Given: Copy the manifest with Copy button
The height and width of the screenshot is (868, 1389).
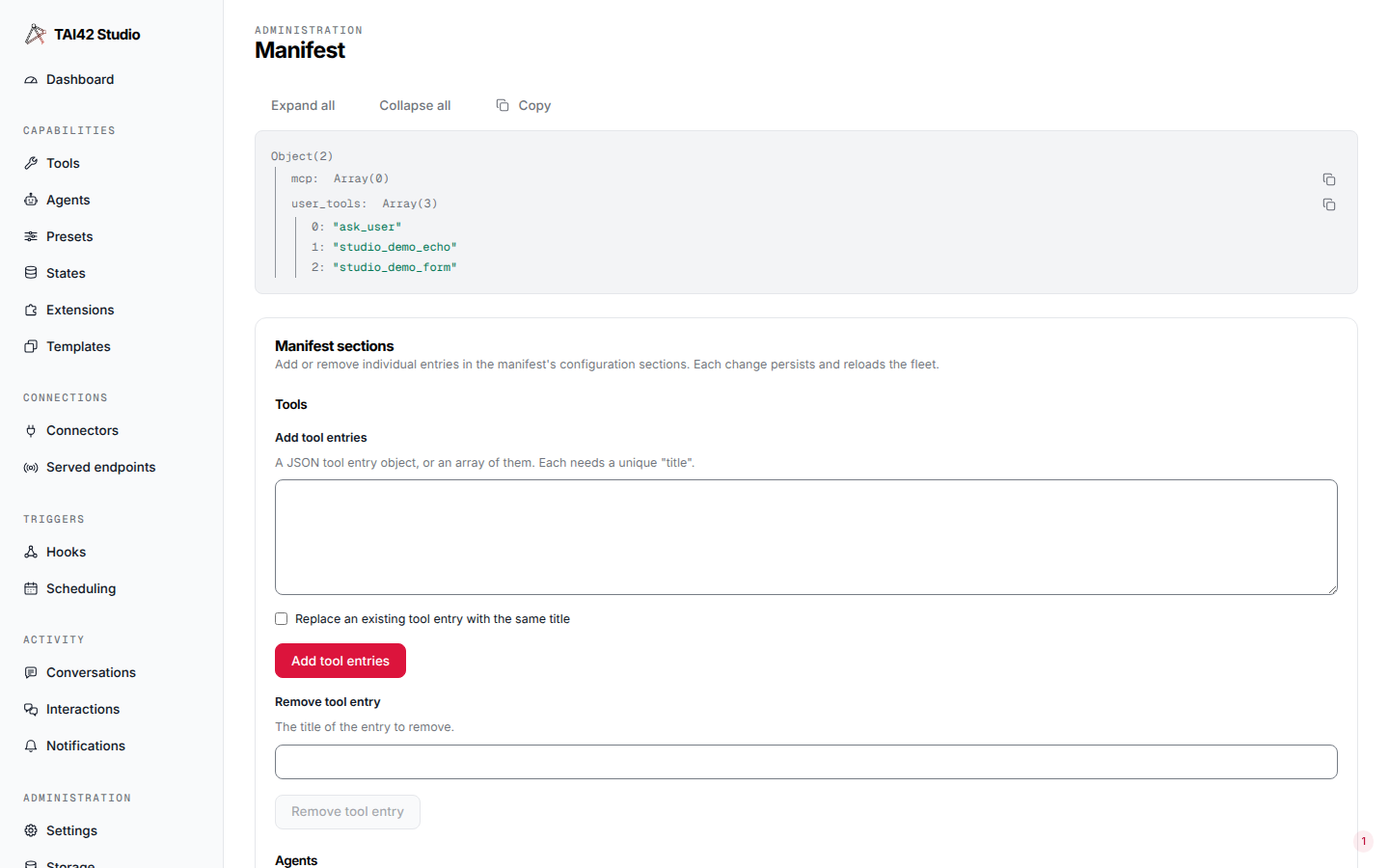Looking at the screenshot, I should point(523,105).
